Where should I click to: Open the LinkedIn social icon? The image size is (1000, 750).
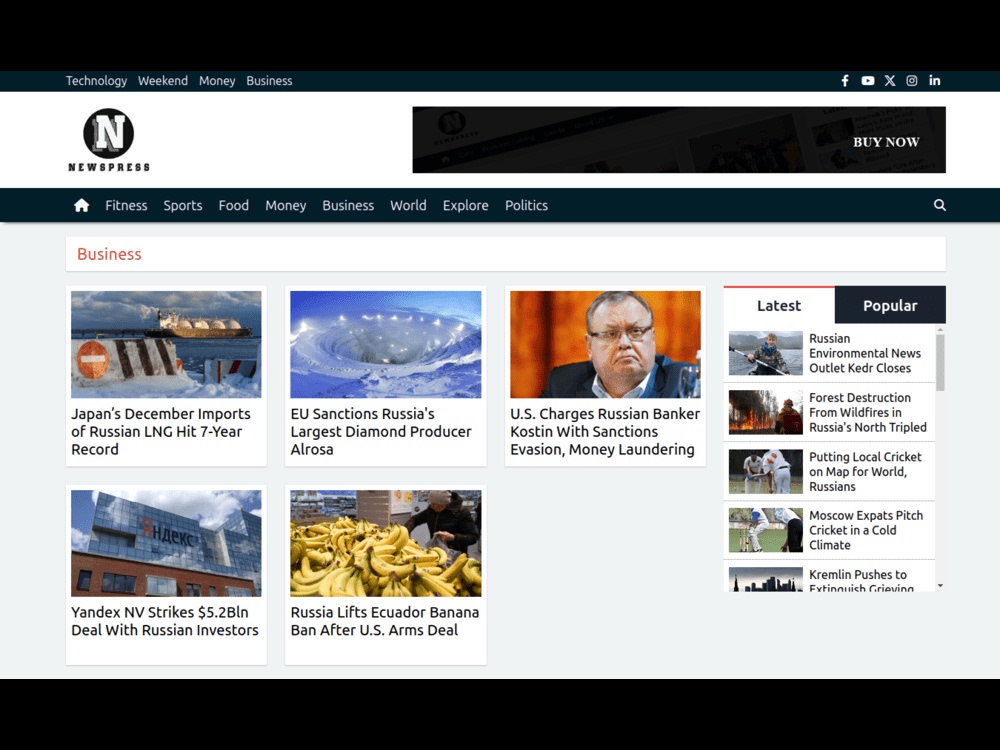click(934, 81)
